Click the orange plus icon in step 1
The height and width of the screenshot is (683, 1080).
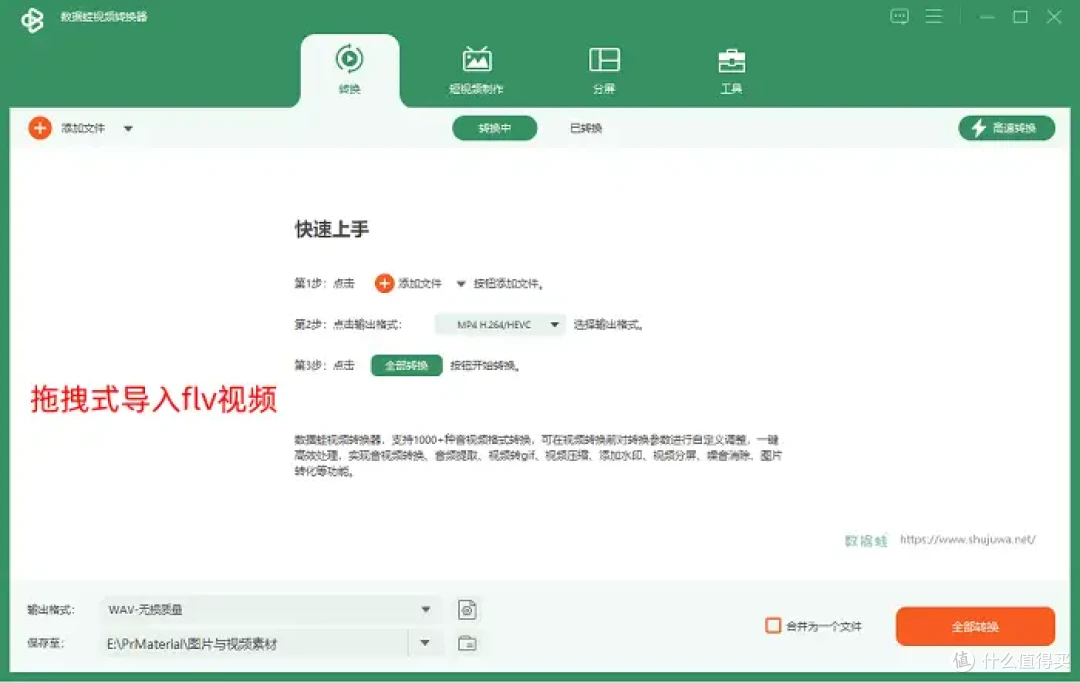click(384, 283)
